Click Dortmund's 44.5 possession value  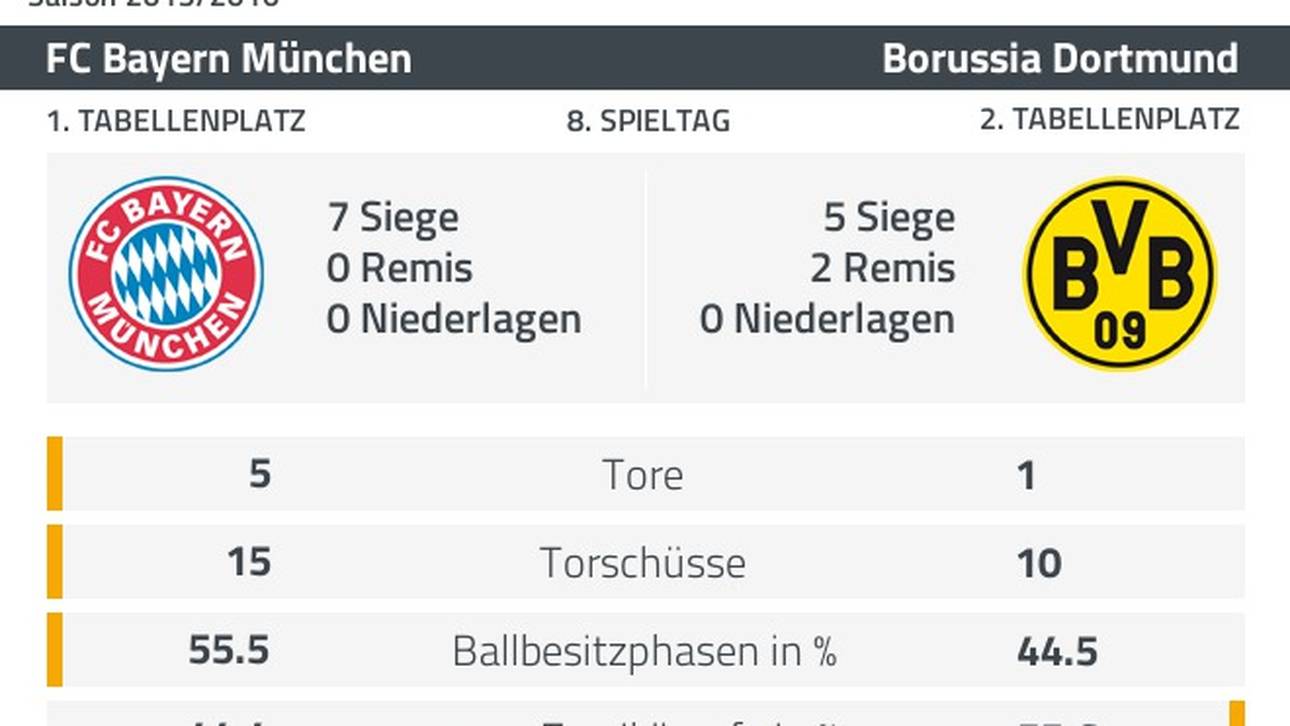1058,651
